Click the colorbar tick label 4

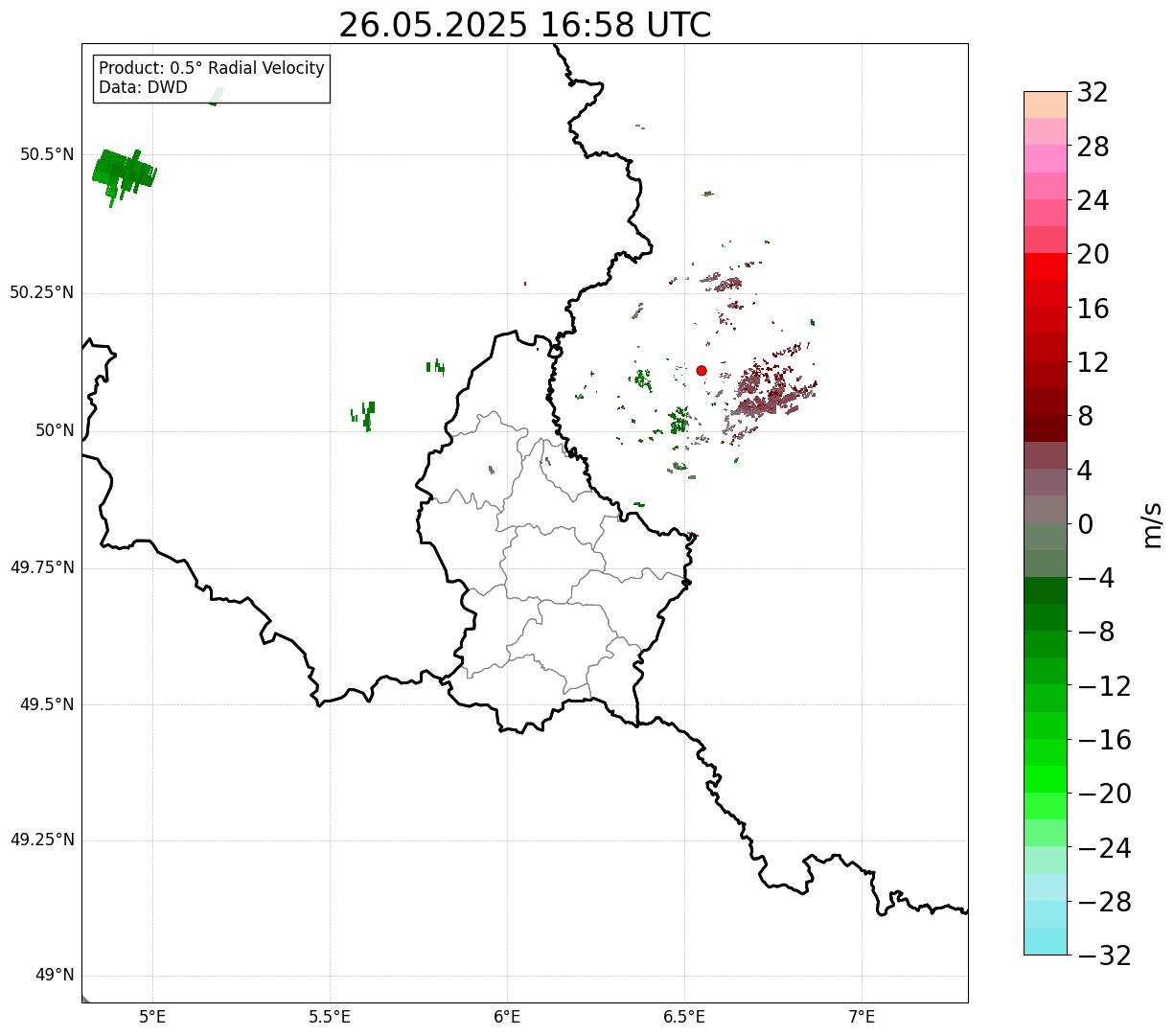tap(1086, 471)
